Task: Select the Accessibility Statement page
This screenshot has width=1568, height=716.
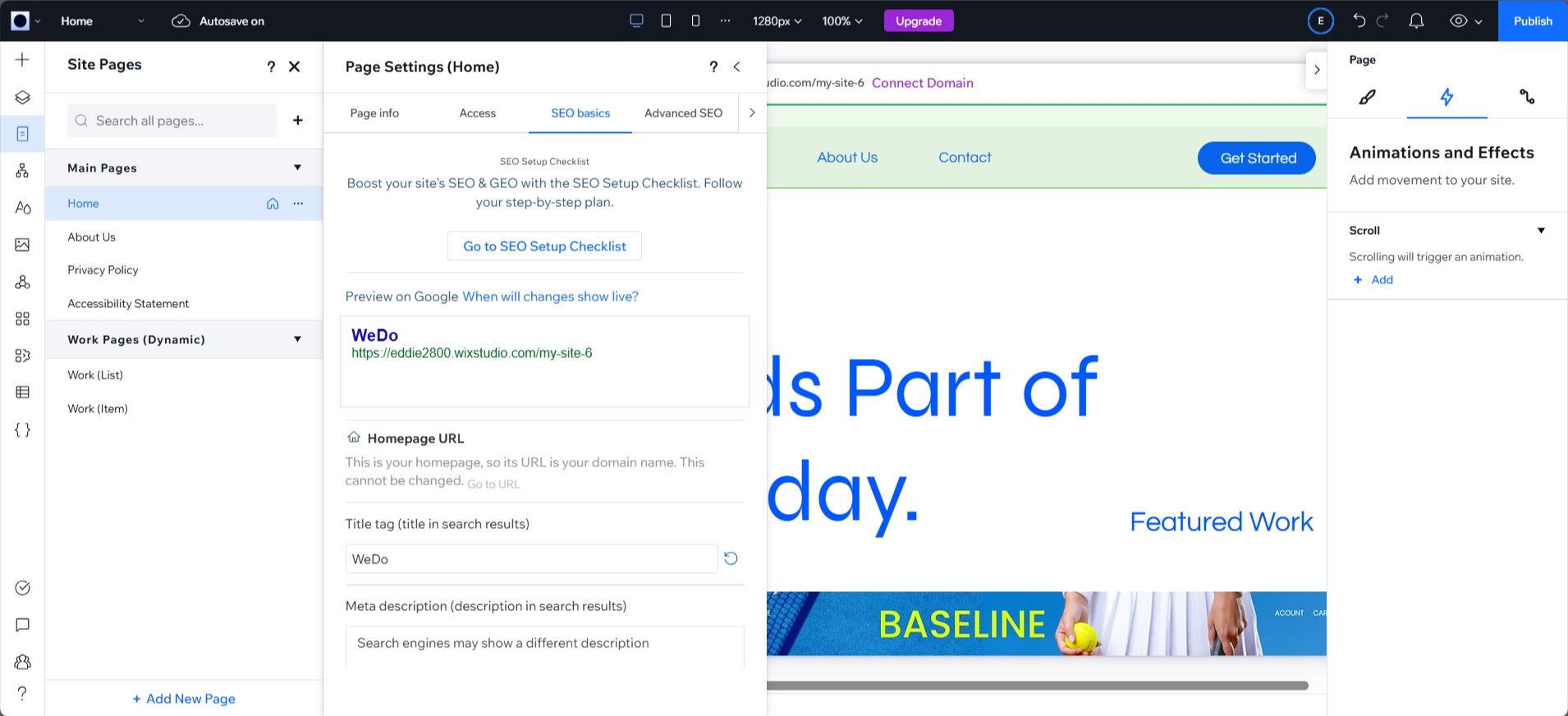Action: point(184,304)
